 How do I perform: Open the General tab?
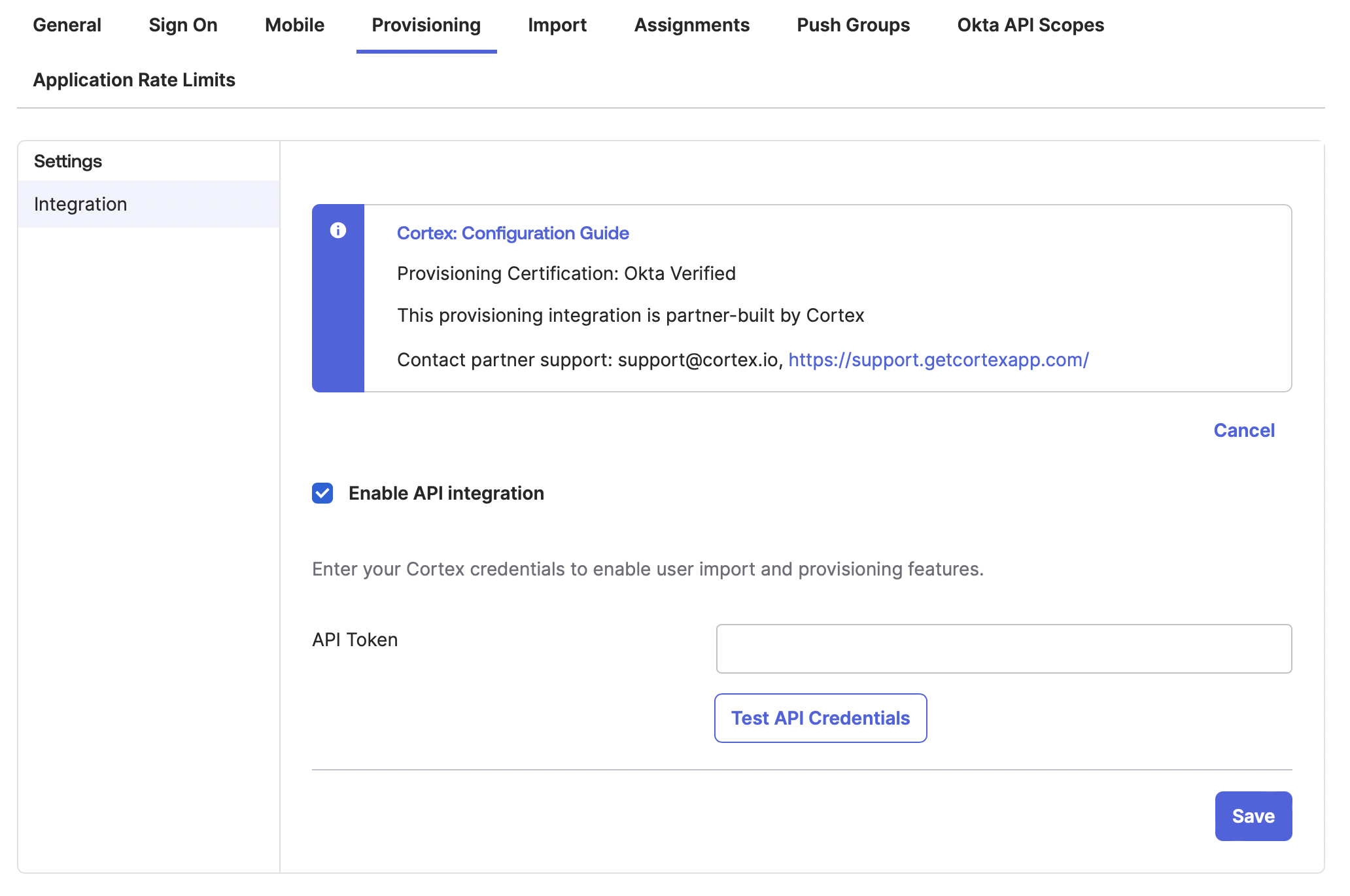(x=67, y=25)
